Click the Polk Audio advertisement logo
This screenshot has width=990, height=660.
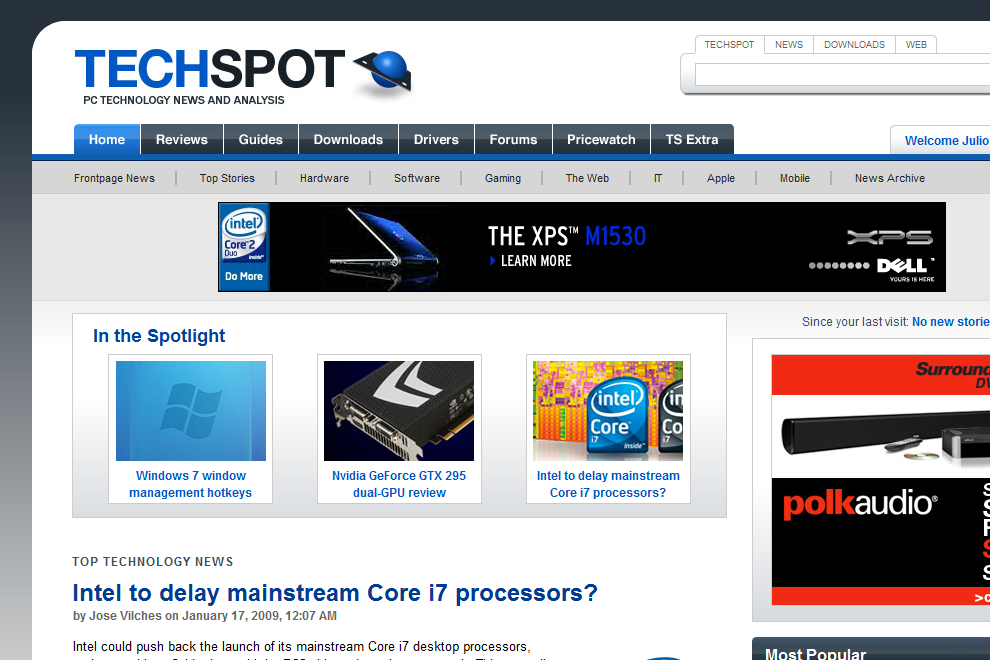[x=859, y=505]
